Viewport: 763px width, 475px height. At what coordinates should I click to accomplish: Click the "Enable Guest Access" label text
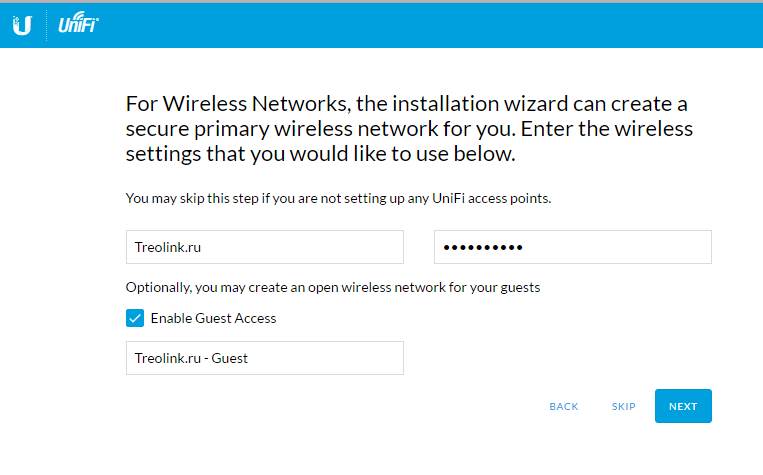213,318
